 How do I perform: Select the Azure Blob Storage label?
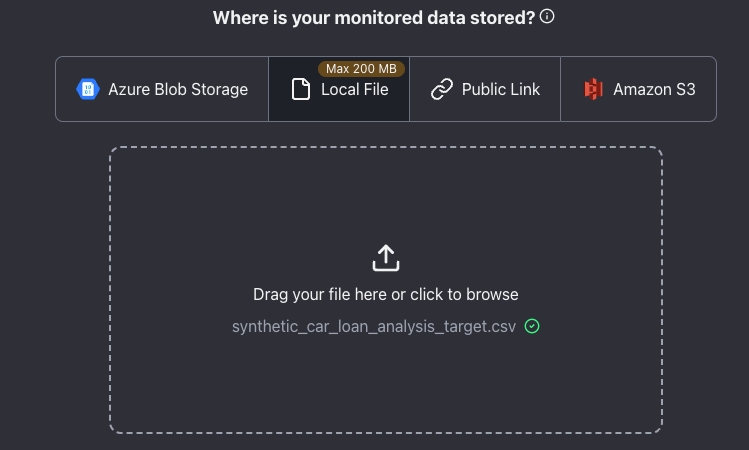click(178, 89)
